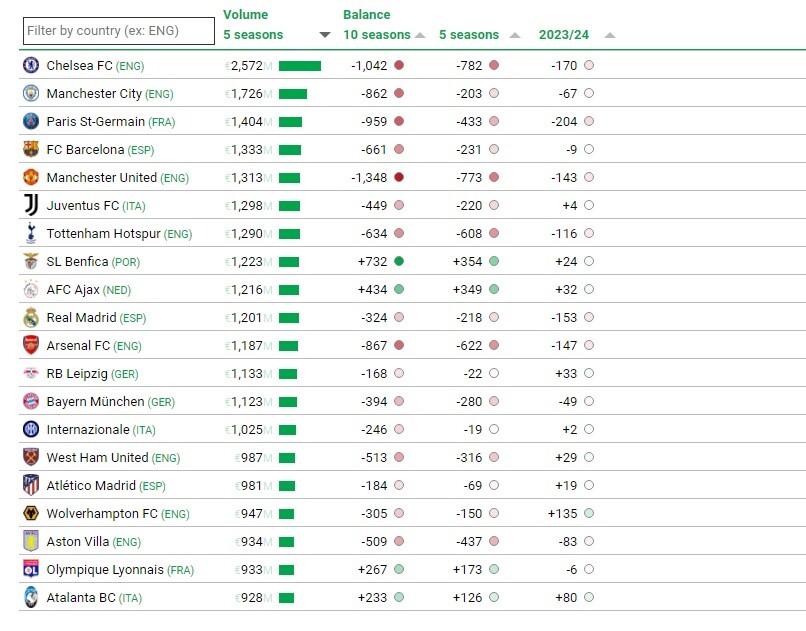Click Manchester United's 10-season dark red dot
Screen dimensions: 806x631
(399, 177)
